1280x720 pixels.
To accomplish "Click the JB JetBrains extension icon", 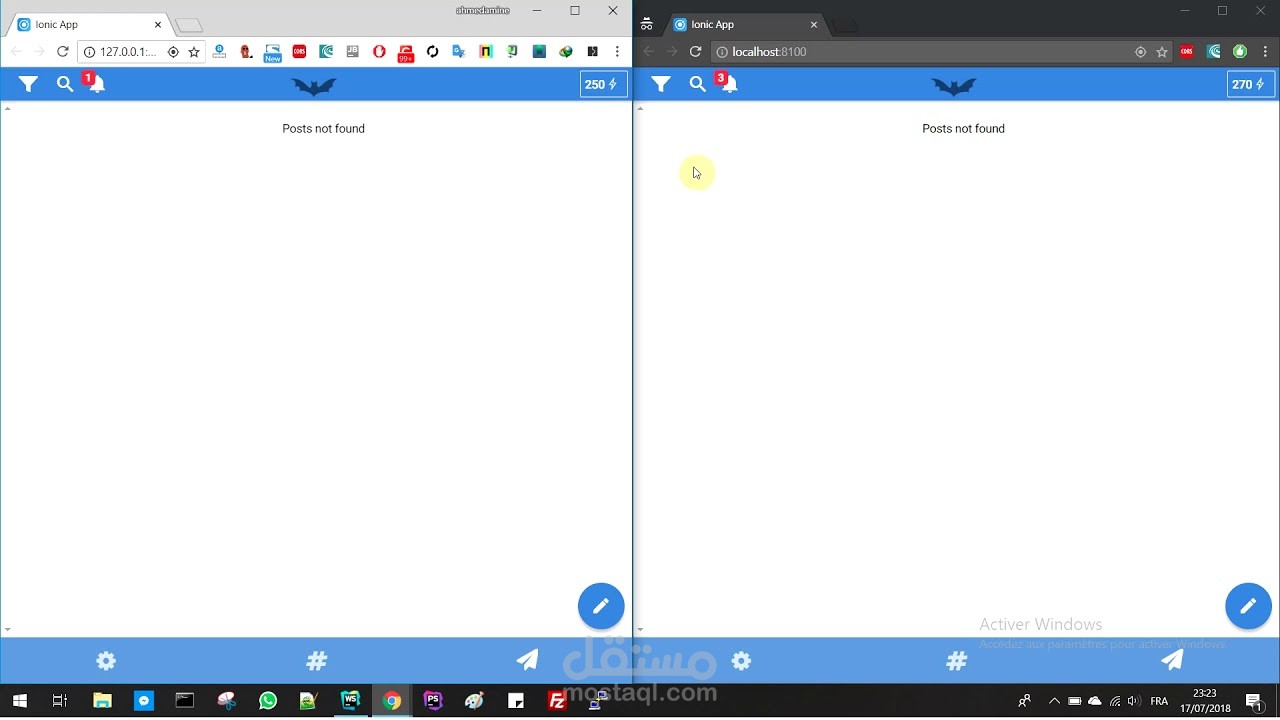I will (x=352, y=52).
